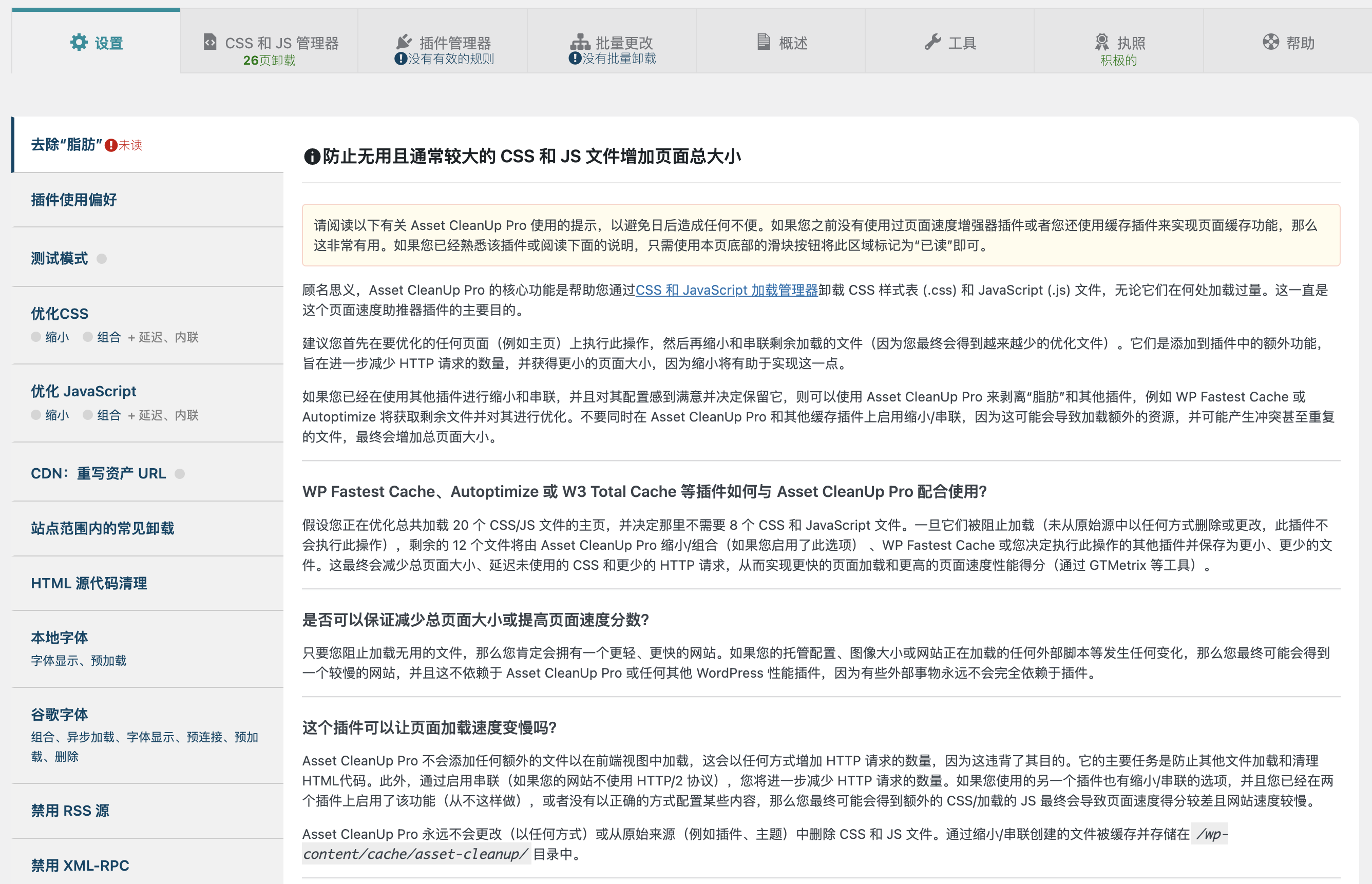Open the 概述 tab
Screen dimensions: 1372x884
[x=780, y=42]
